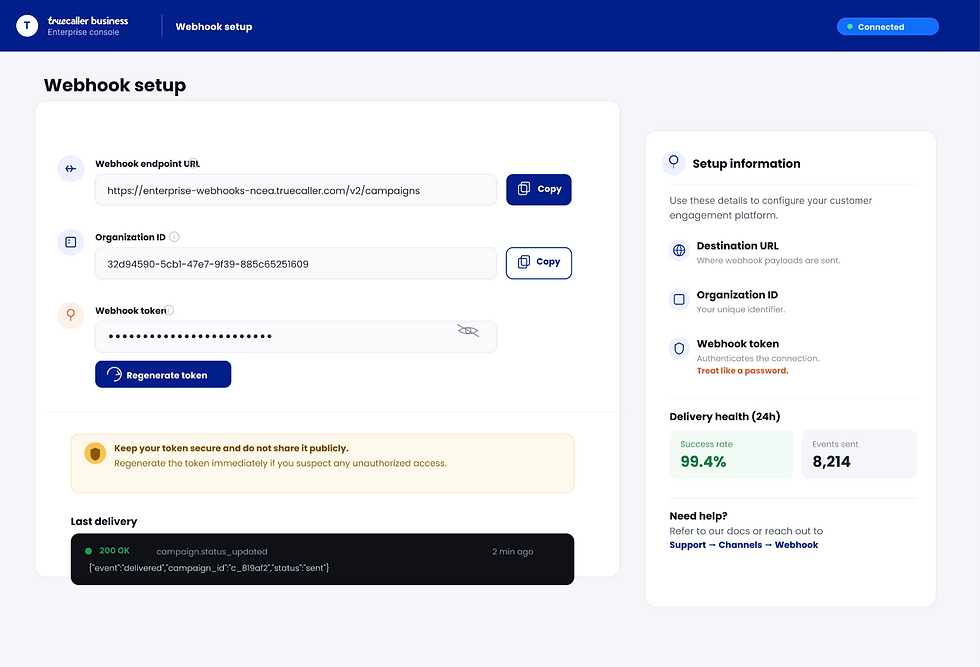This screenshot has width=980, height=667.
Task: Click the Success rate 99.4% card
Action: point(731,454)
